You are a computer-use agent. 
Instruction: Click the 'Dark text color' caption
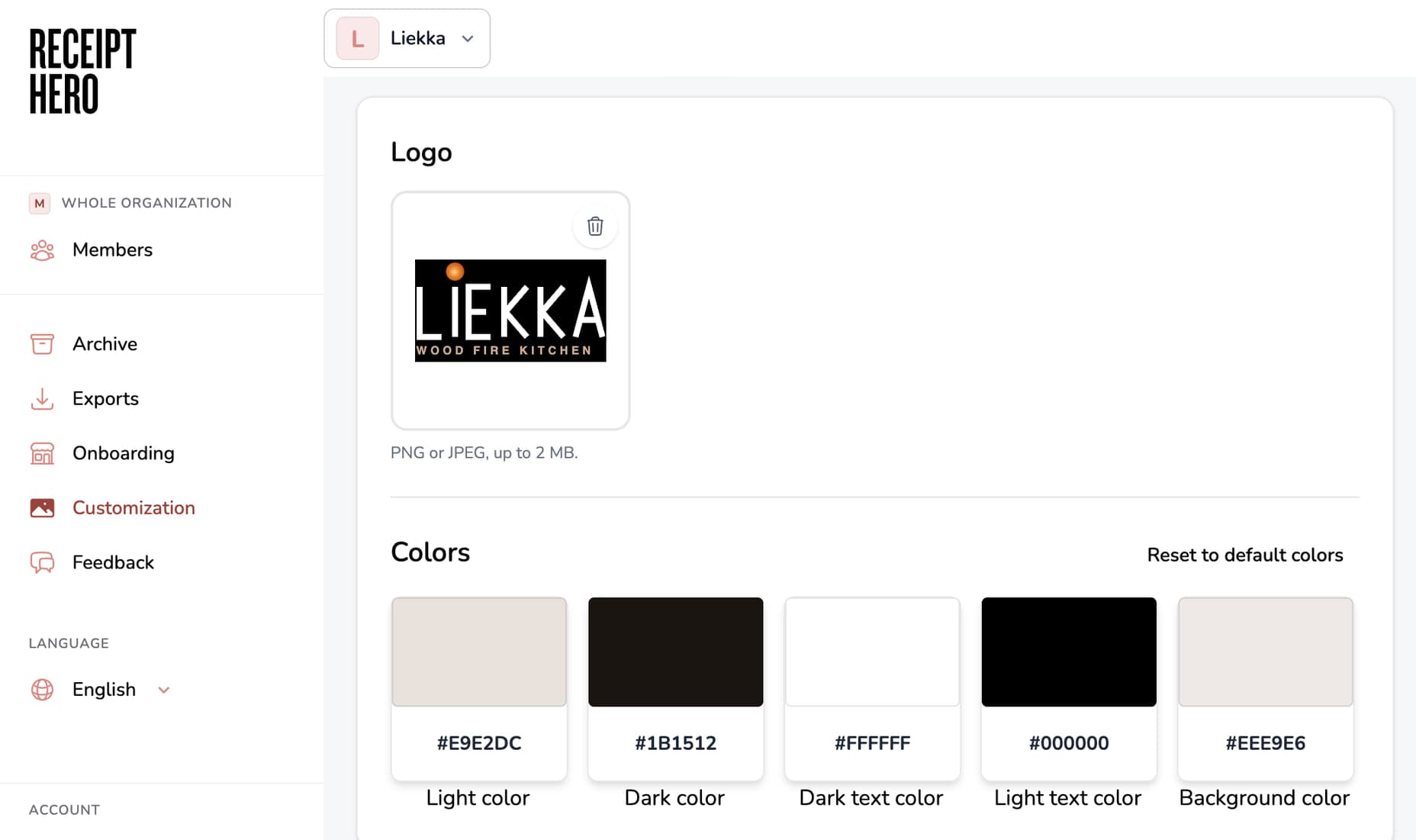pos(871,798)
